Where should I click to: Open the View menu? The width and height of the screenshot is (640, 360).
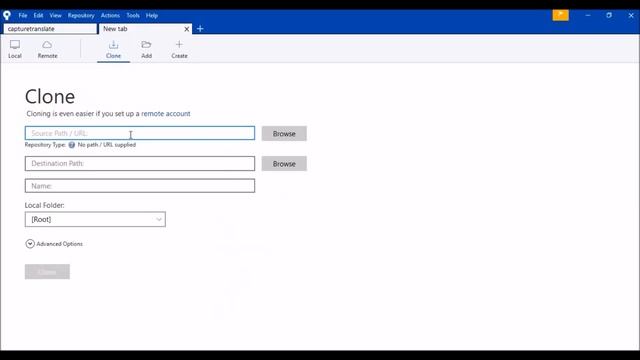[56, 16]
